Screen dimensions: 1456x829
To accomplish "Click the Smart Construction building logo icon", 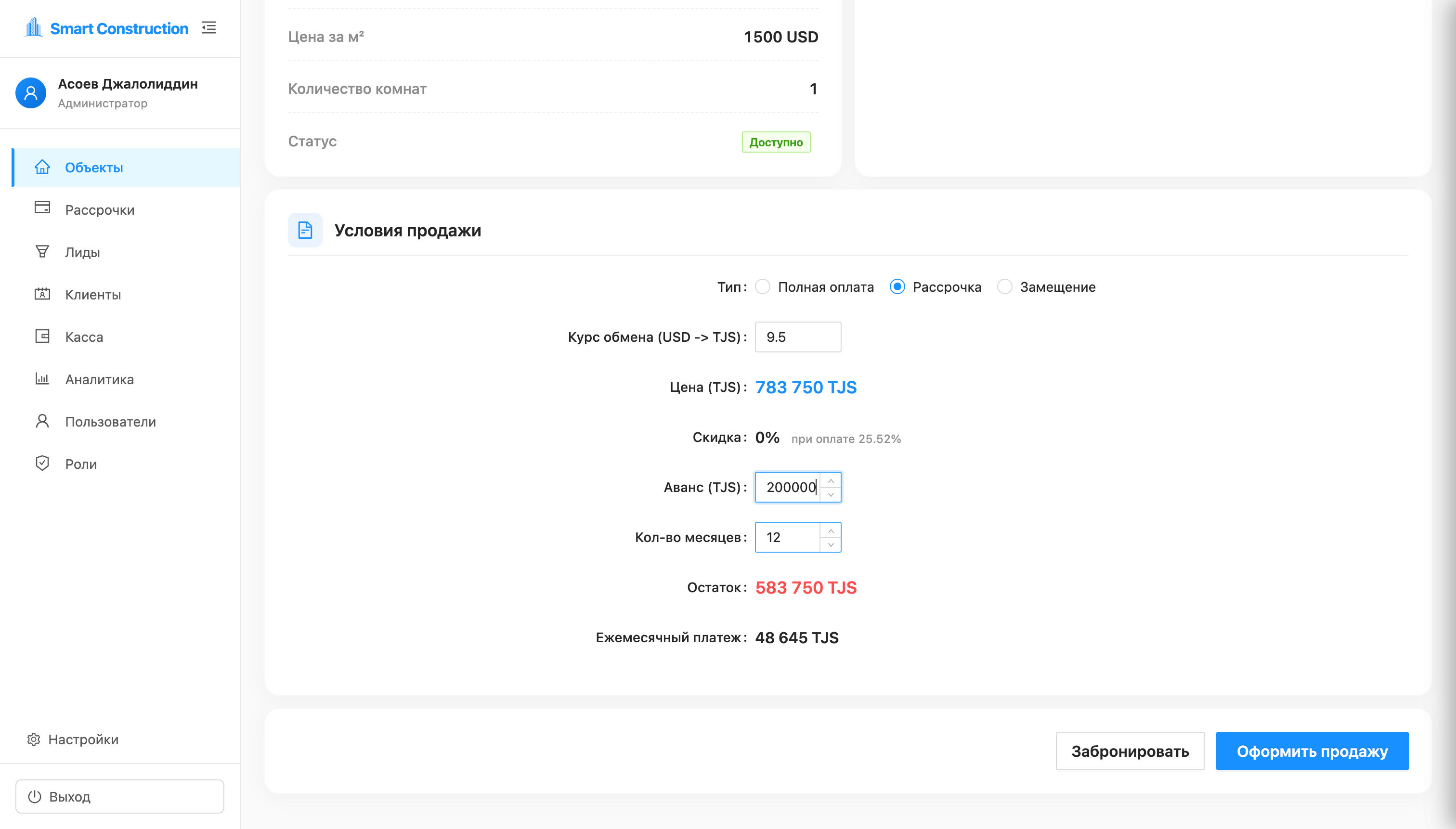I will point(34,27).
